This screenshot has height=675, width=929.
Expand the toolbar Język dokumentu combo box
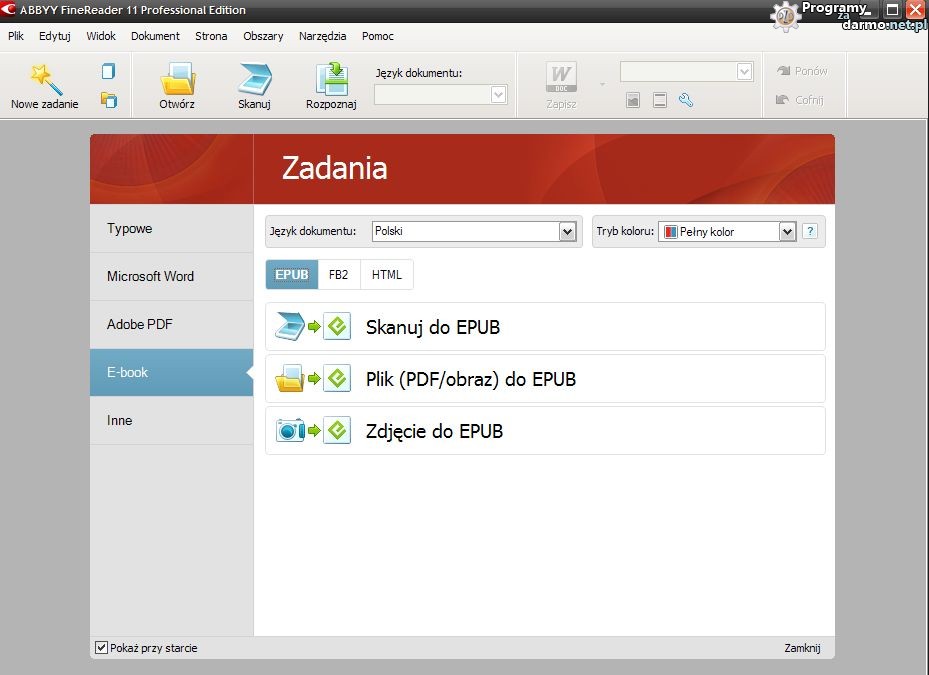498,95
